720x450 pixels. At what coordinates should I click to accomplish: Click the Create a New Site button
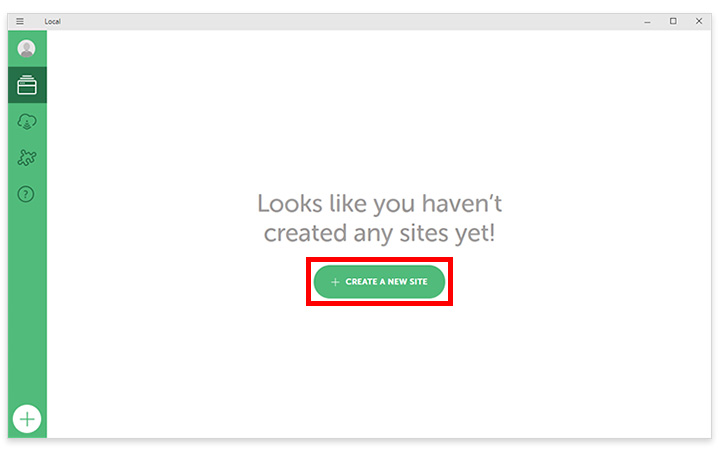coord(379,281)
